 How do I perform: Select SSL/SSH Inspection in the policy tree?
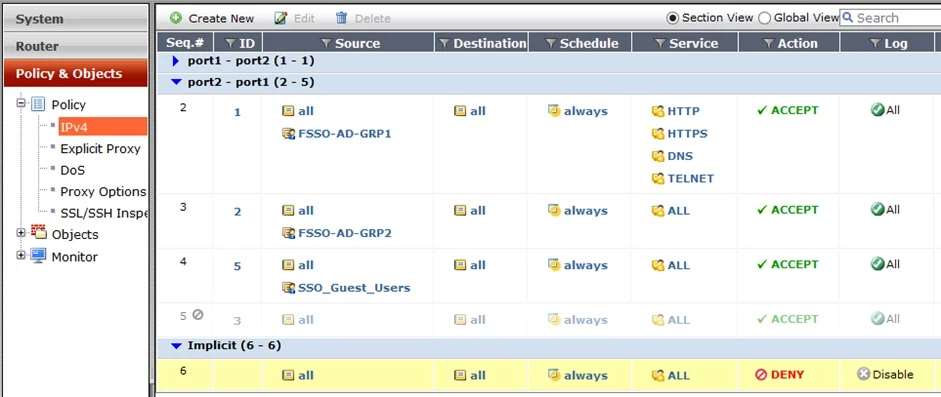tap(103, 213)
